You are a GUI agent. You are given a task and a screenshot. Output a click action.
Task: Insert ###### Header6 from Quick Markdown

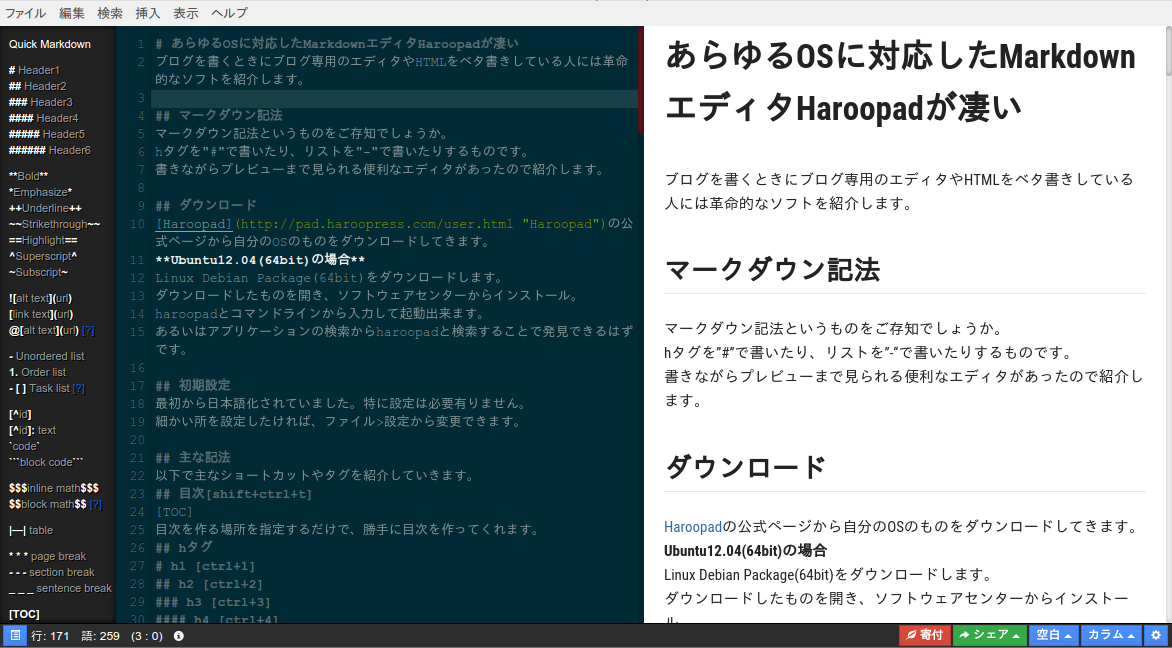tap(49, 150)
